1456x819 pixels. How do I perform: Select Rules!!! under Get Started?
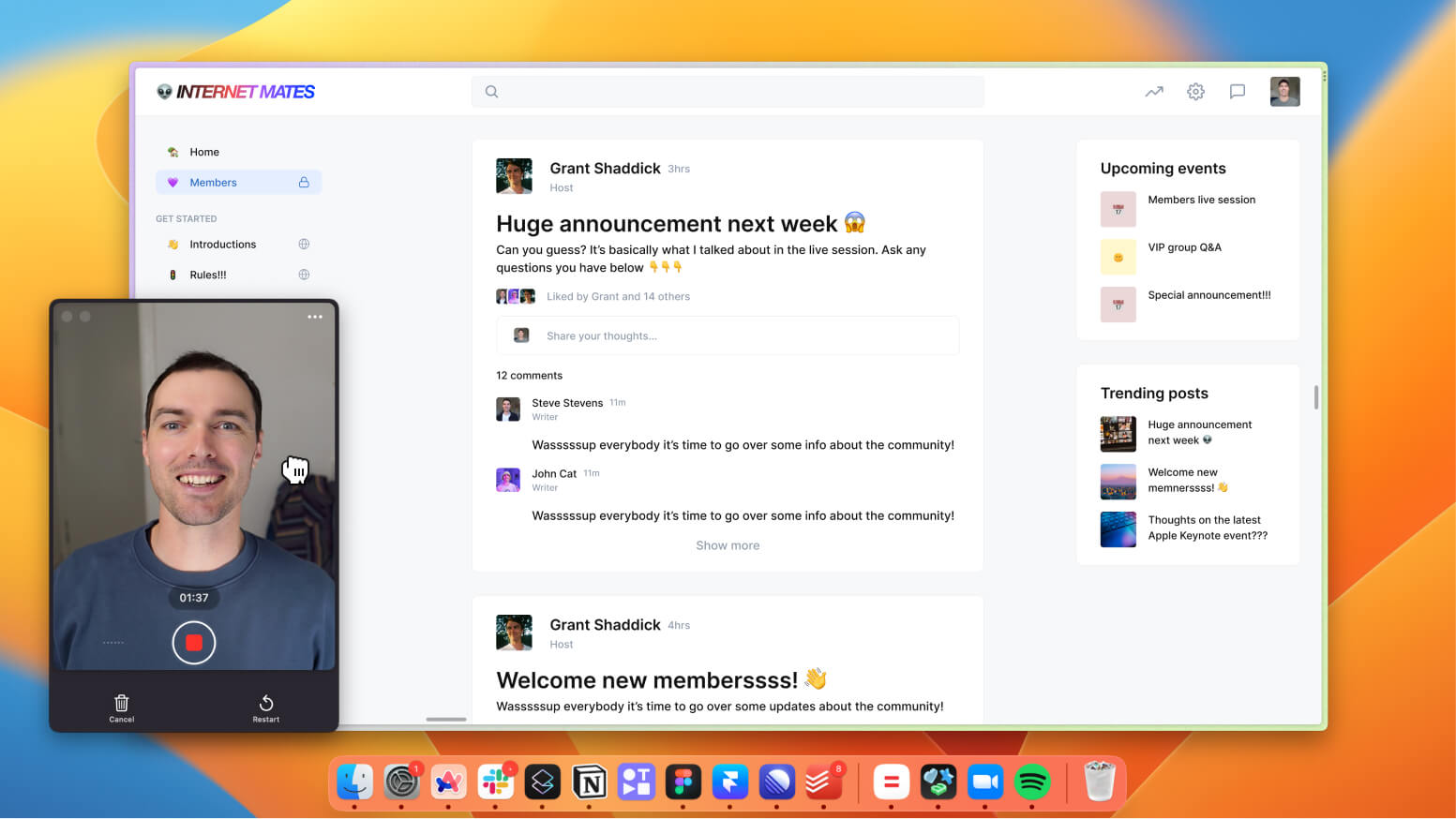(207, 274)
